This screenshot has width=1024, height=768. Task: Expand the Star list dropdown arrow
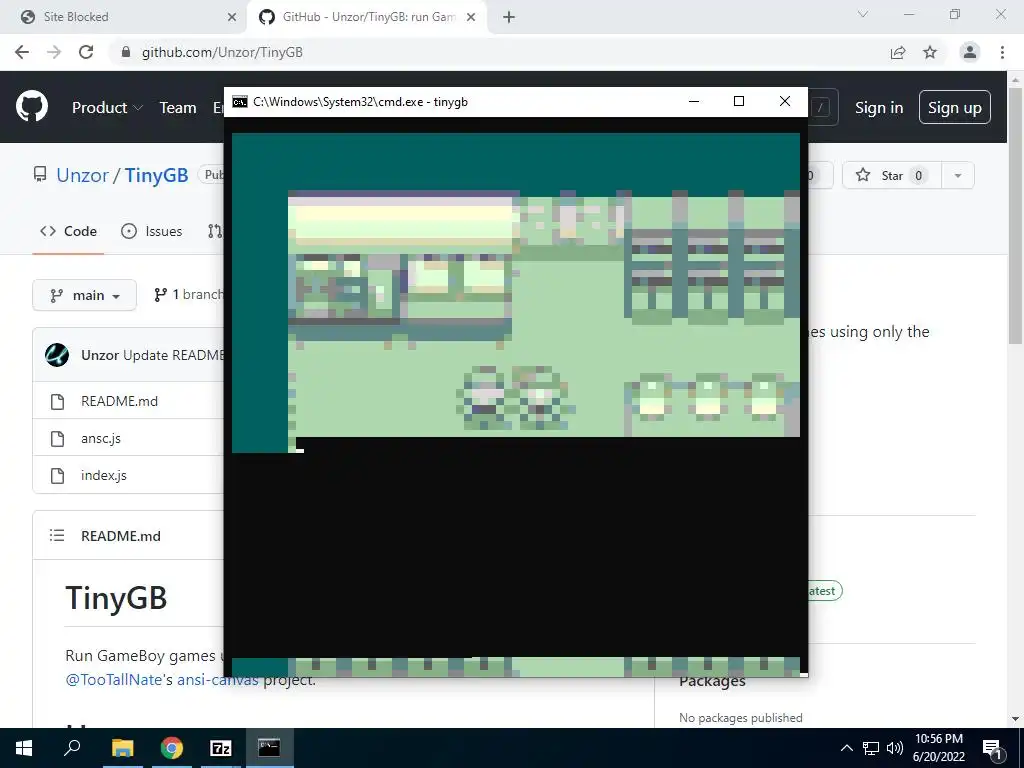pos(958,175)
